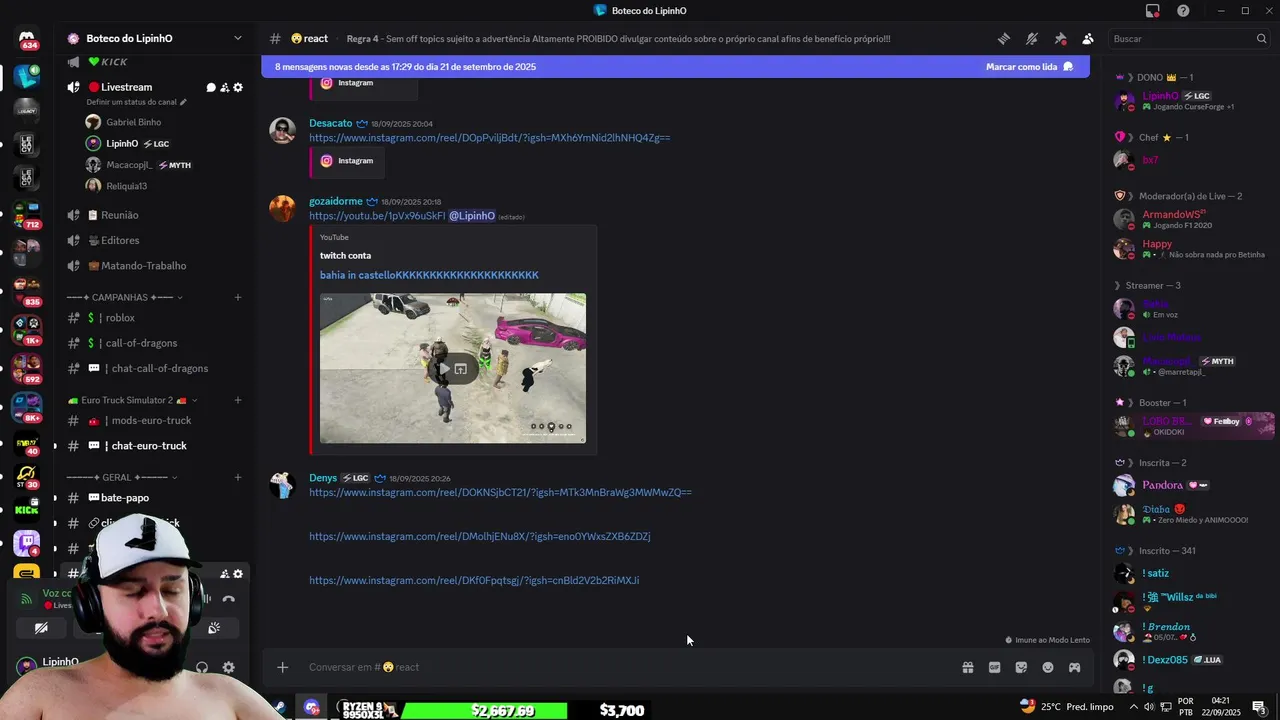Open Livestream channel chat bubble icon
This screenshot has width=1280, height=720.
(211, 88)
